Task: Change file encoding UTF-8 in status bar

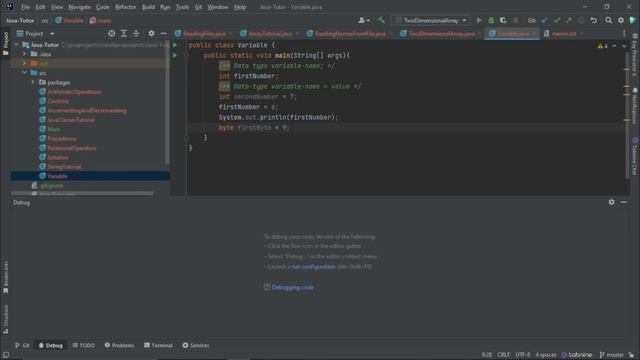Action: click(x=522, y=355)
